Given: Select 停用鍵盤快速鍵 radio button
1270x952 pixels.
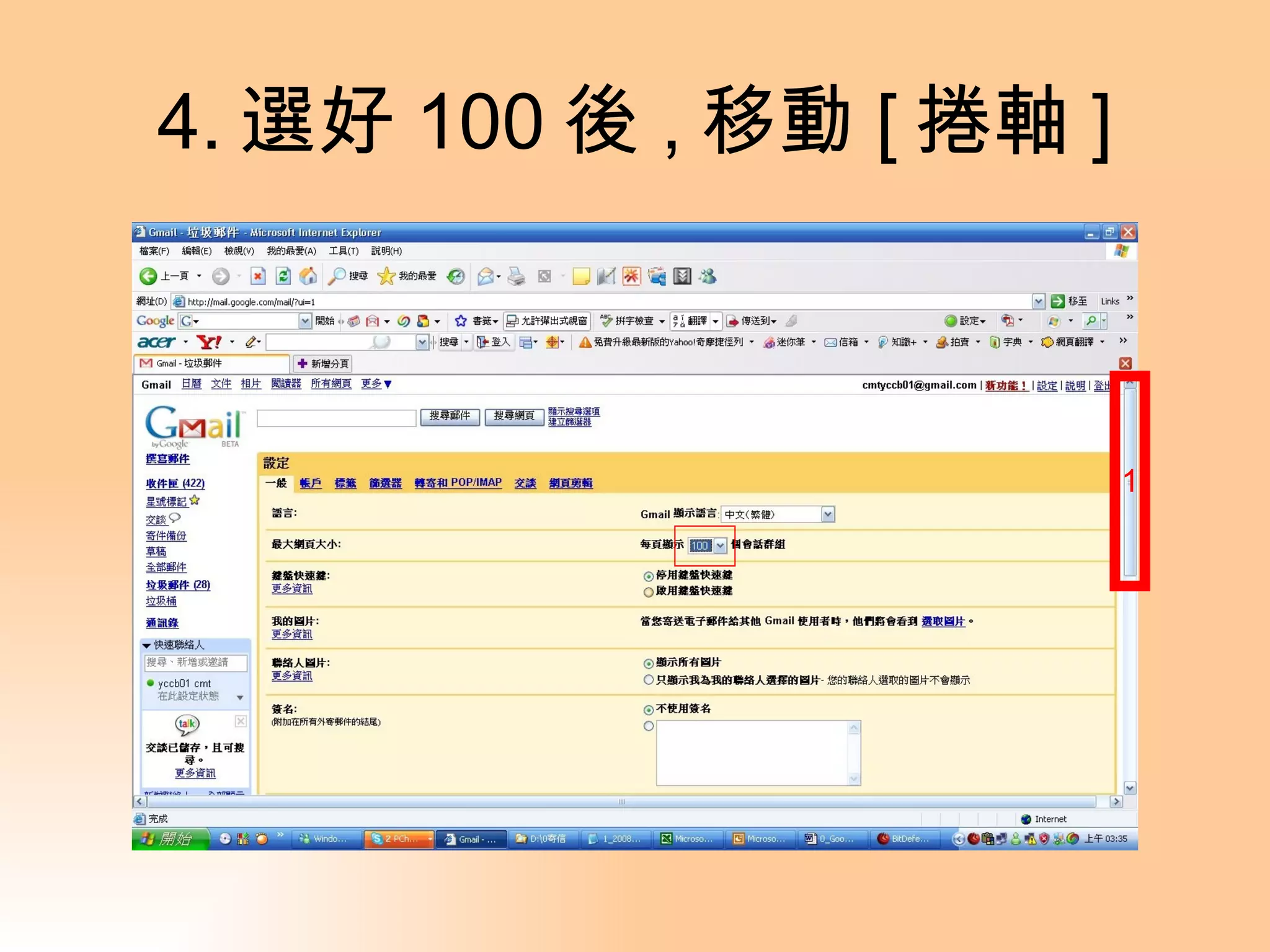Looking at the screenshot, I should point(648,576).
